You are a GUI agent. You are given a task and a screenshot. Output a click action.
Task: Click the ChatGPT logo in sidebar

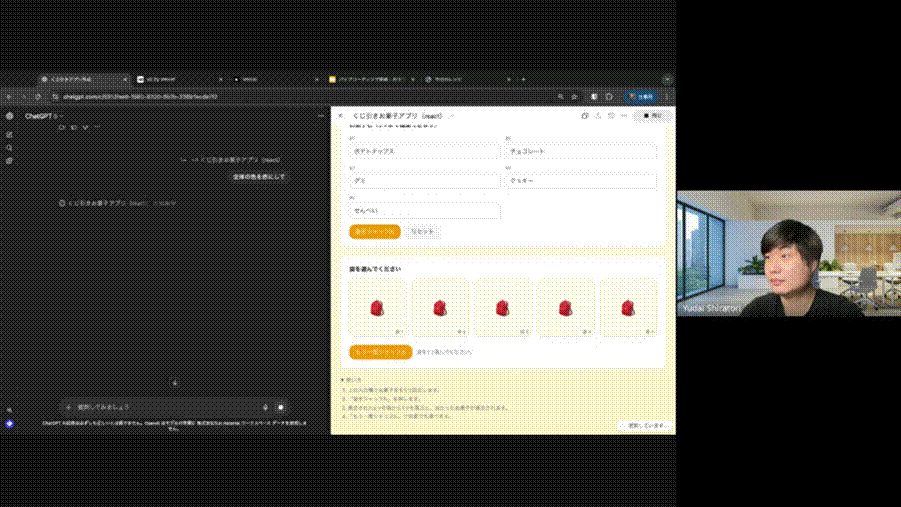pyautogui.click(x=9, y=116)
